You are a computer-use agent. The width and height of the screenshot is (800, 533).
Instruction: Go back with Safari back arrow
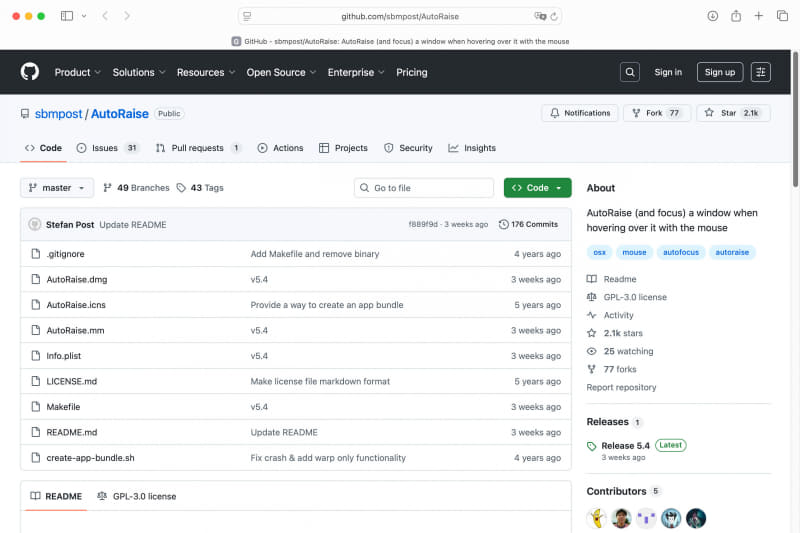click(x=105, y=16)
